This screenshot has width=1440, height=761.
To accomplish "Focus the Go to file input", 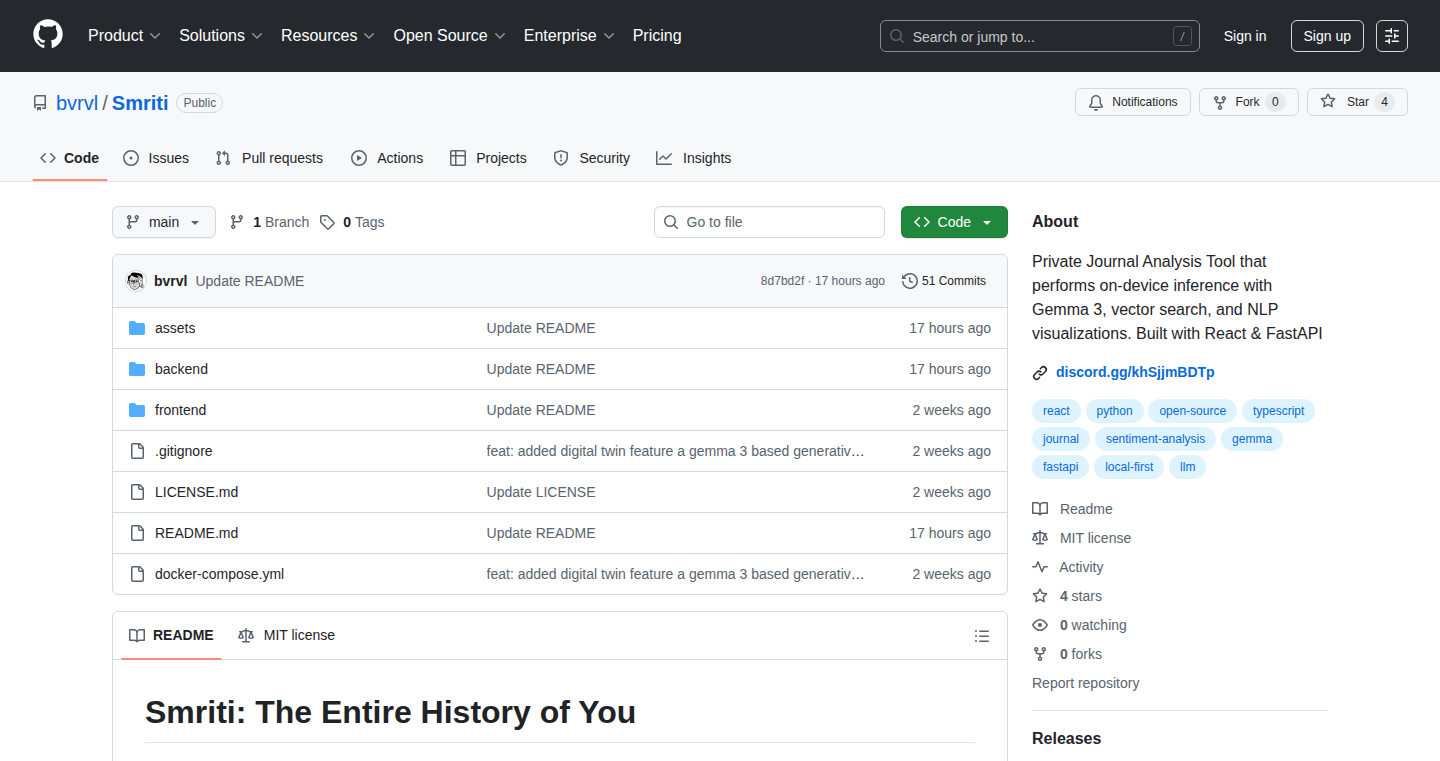I will click(769, 222).
